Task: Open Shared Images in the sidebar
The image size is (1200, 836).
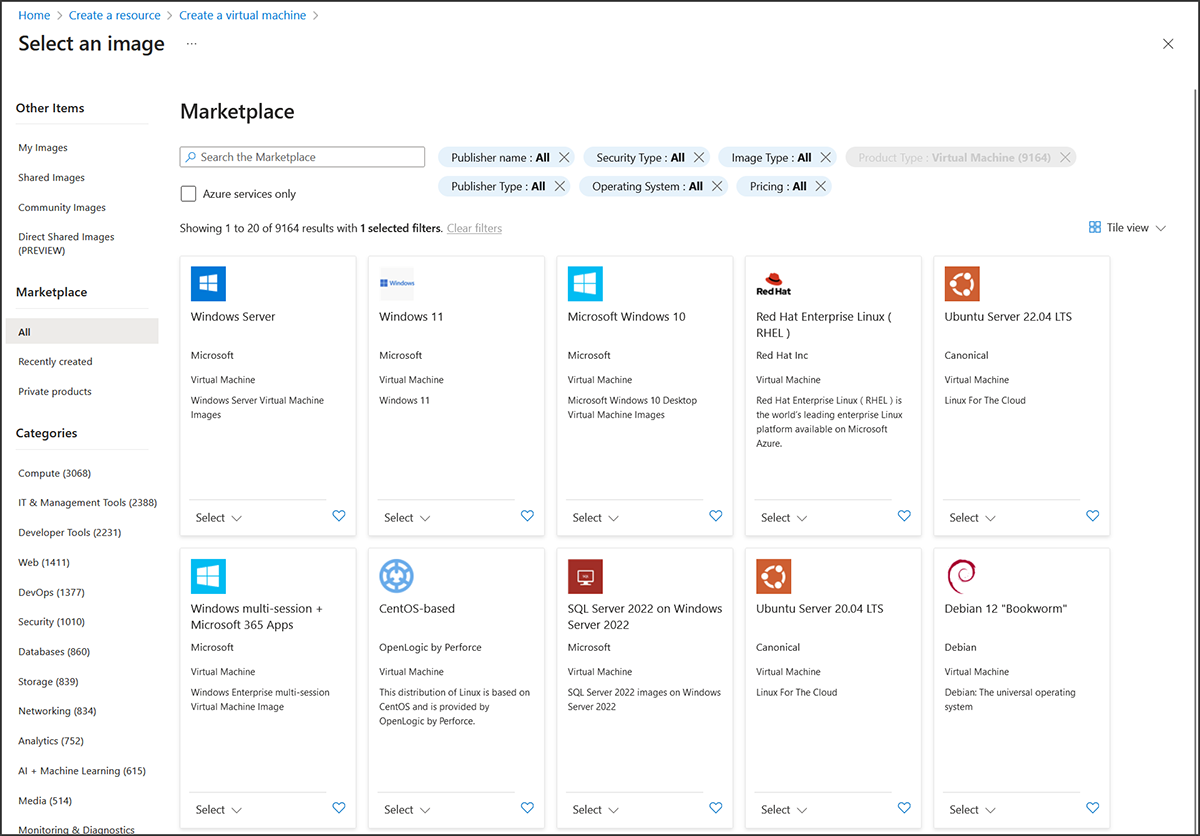Action: click(51, 178)
